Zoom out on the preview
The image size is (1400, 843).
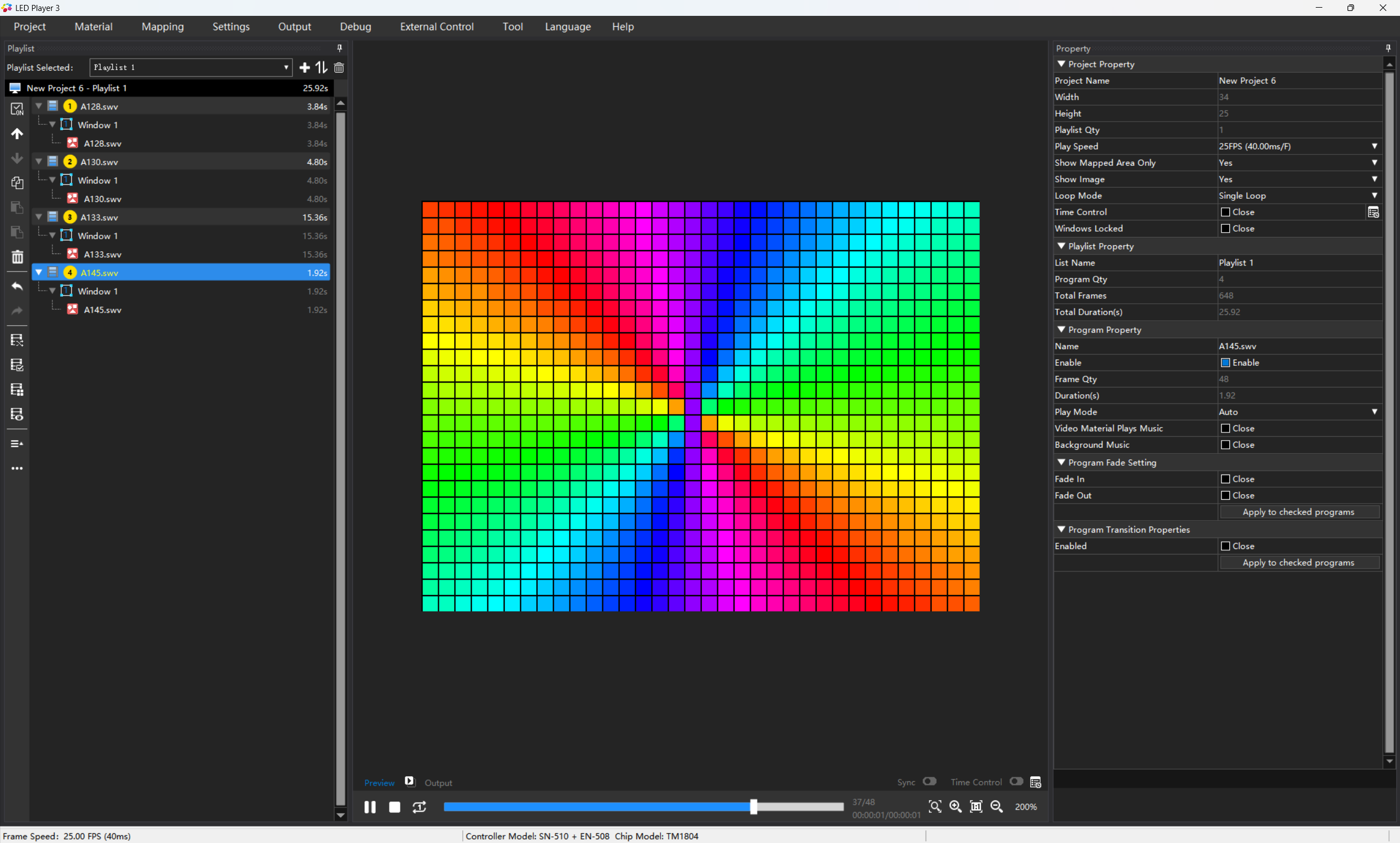click(x=996, y=807)
